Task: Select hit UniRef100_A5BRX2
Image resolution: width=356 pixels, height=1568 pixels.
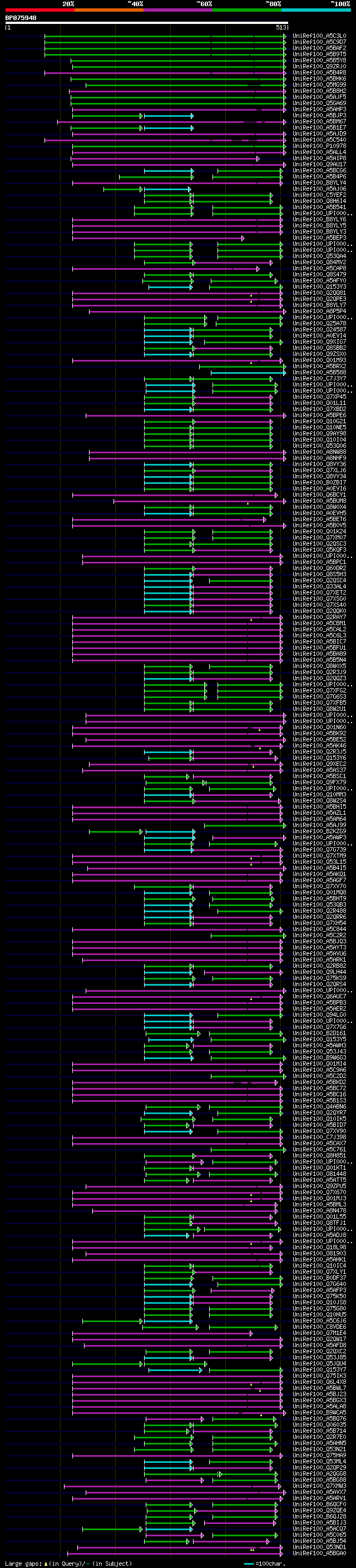Action: pyautogui.click(x=319, y=367)
